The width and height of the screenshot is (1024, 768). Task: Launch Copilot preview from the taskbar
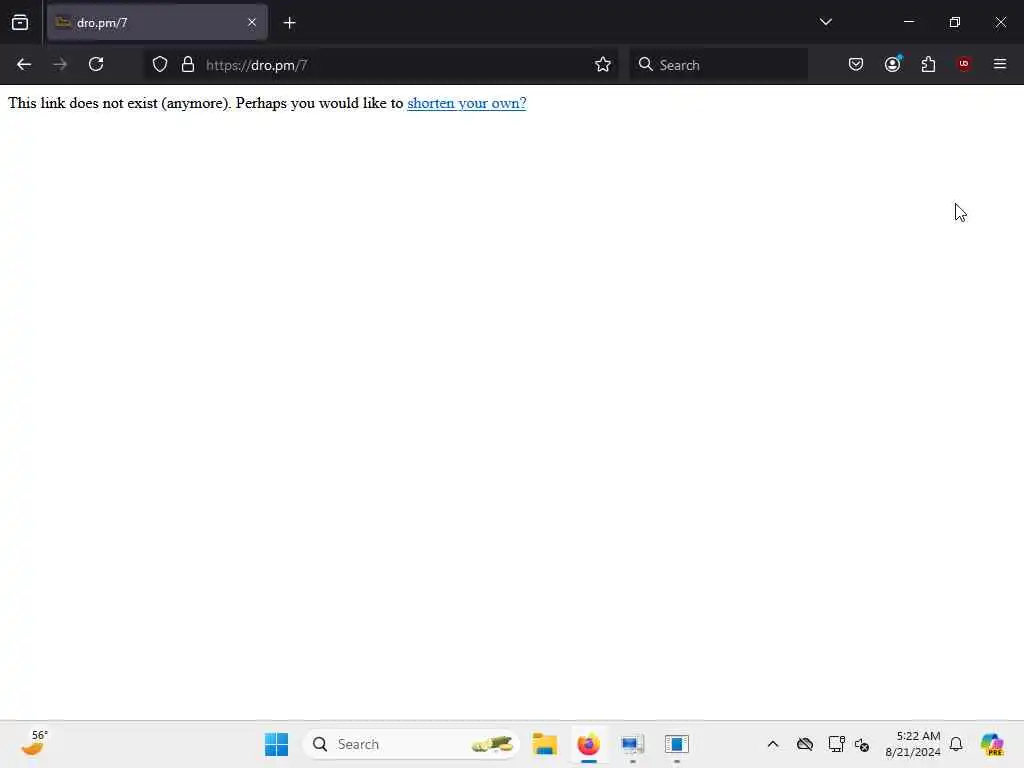point(992,744)
